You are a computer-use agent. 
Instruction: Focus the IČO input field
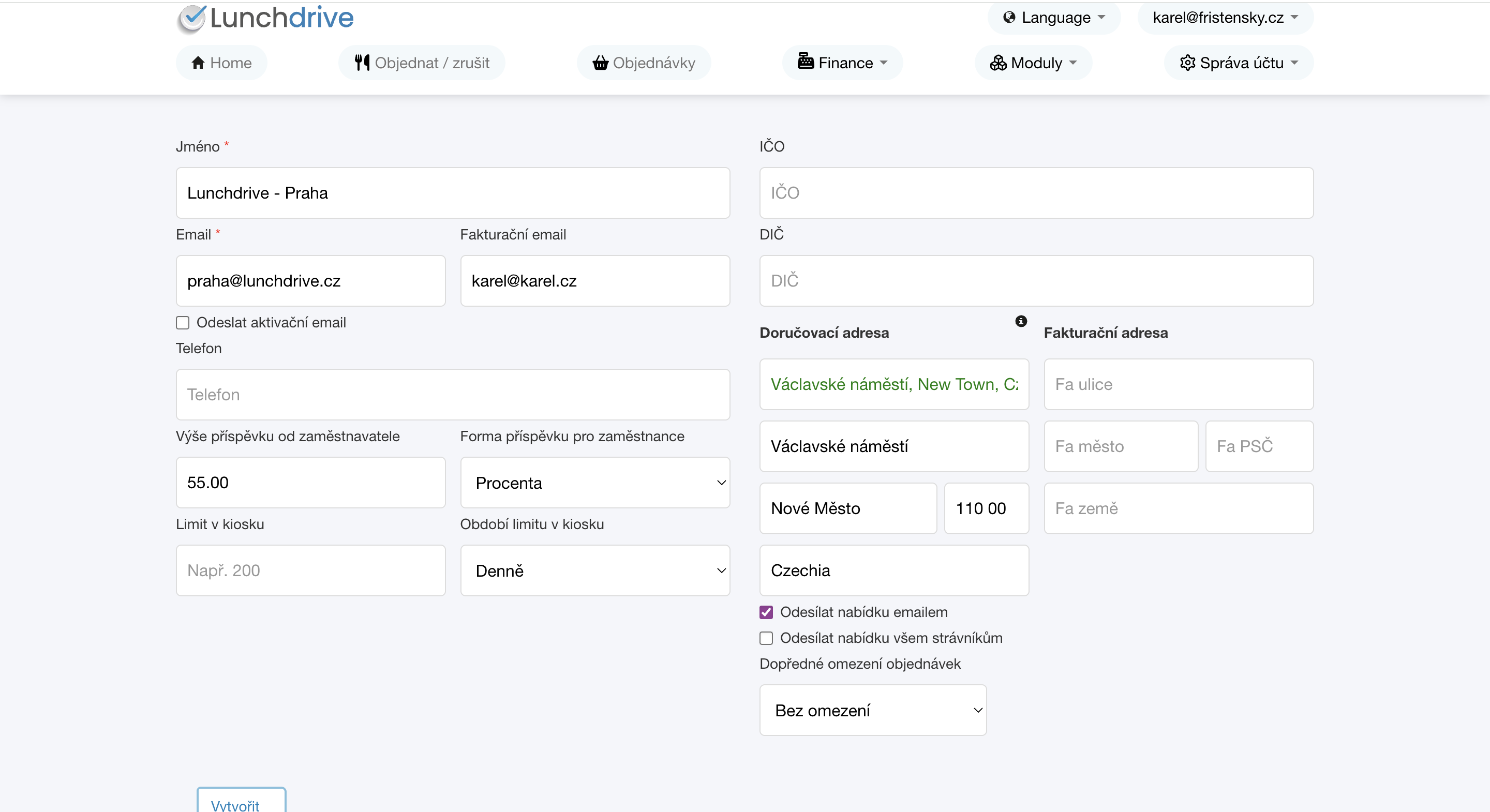pyautogui.click(x=1036, y=192)
